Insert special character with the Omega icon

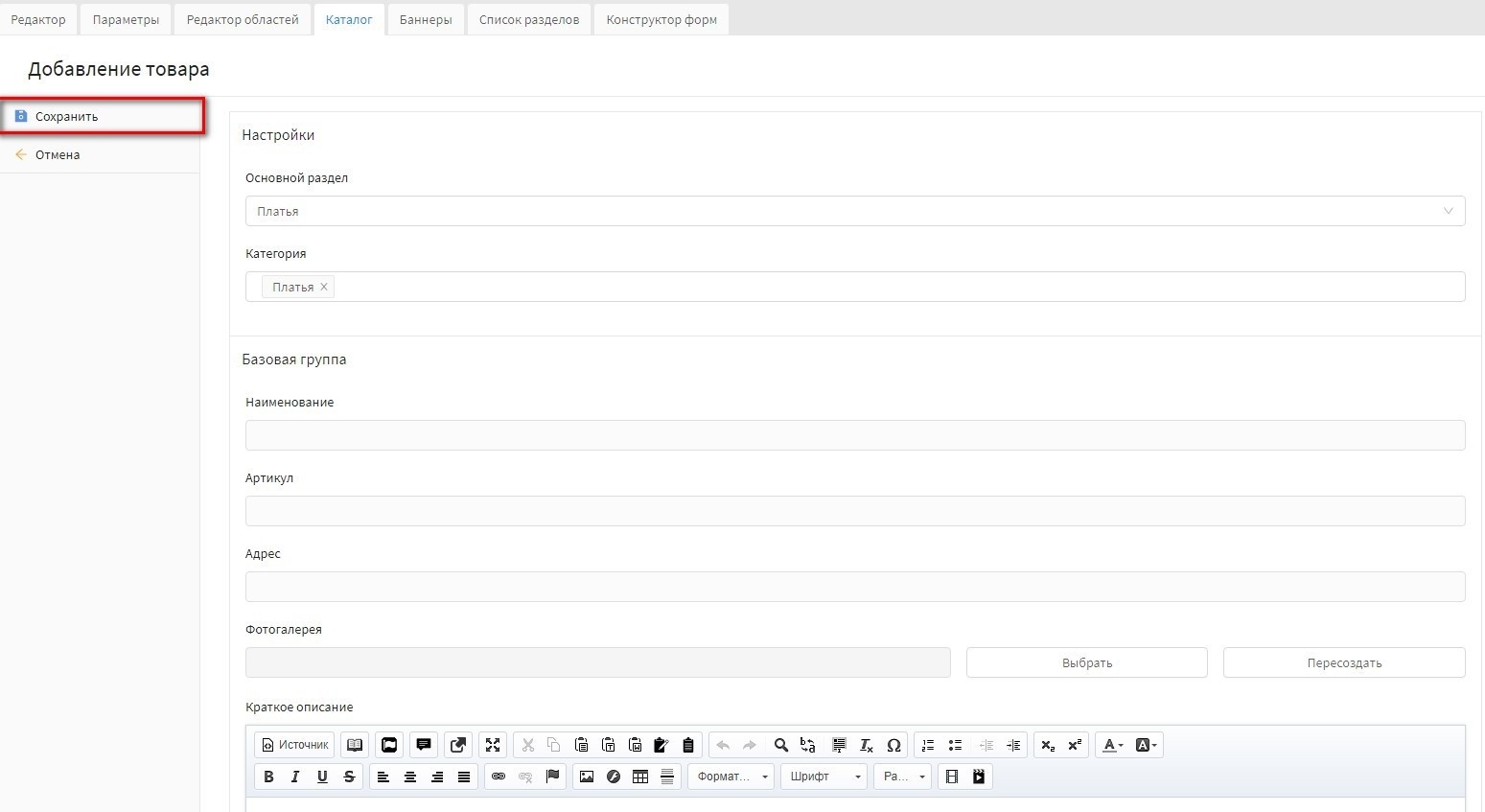(893, 745)
